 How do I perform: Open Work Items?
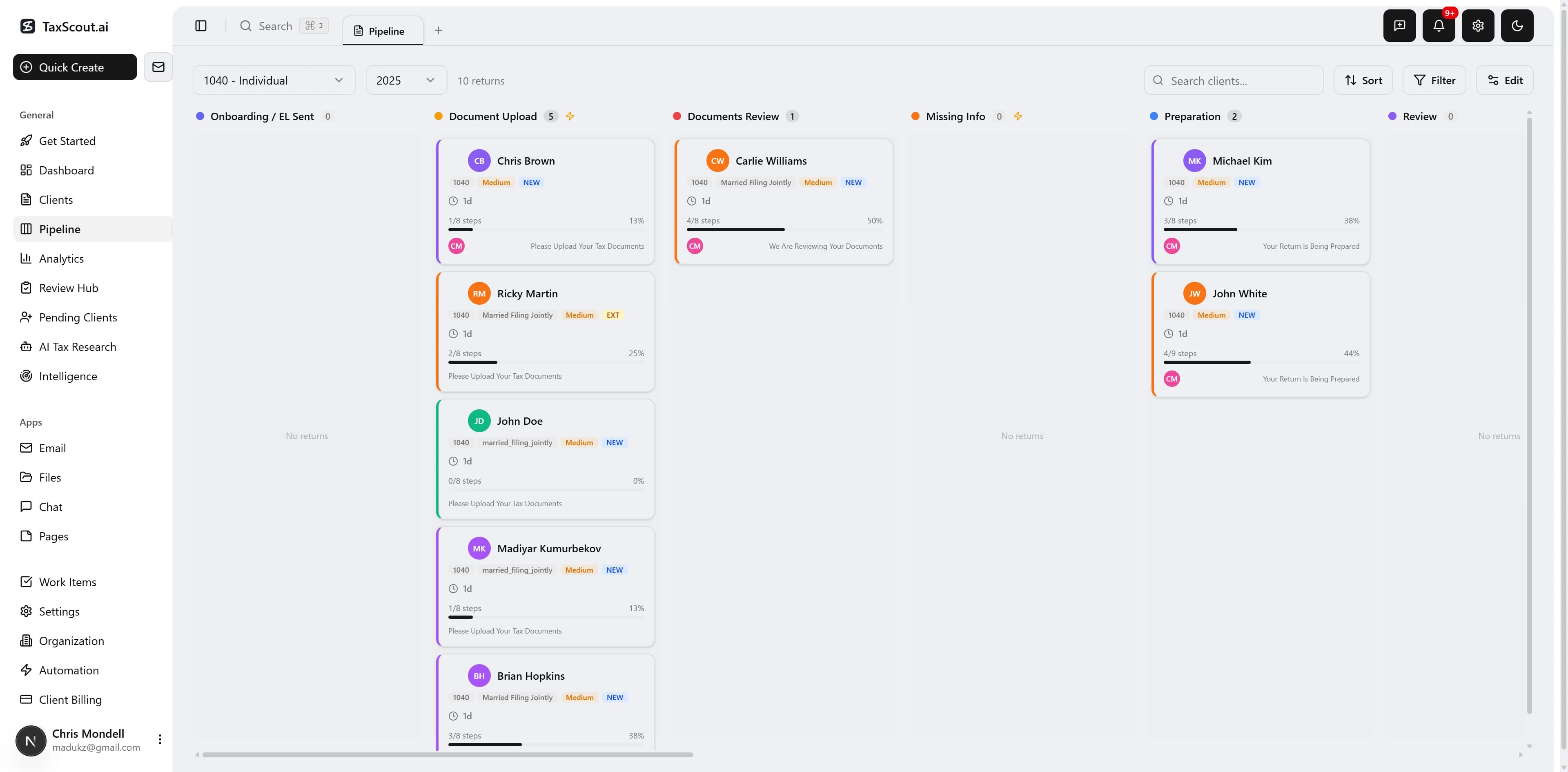coord(93,582)
